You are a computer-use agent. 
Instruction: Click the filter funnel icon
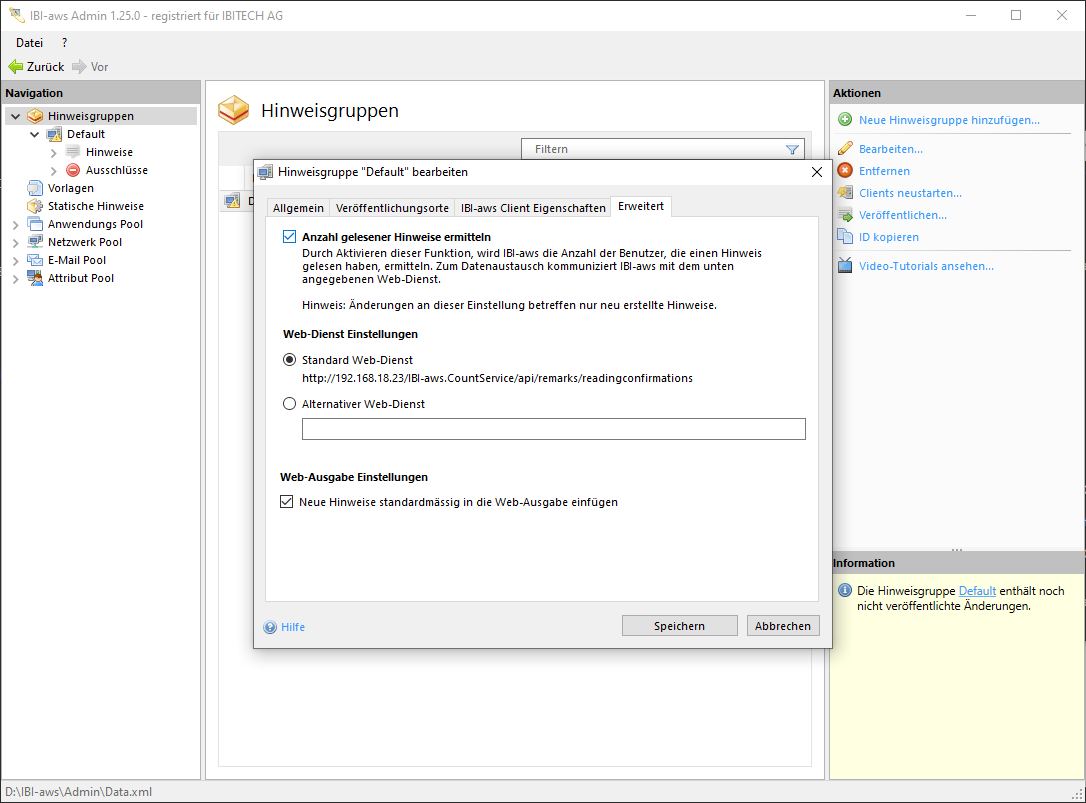tap(792, 150)
